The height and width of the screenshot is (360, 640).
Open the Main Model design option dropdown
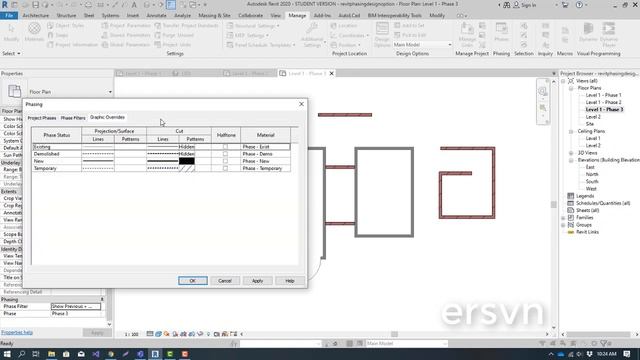click(x=449, y=44)
